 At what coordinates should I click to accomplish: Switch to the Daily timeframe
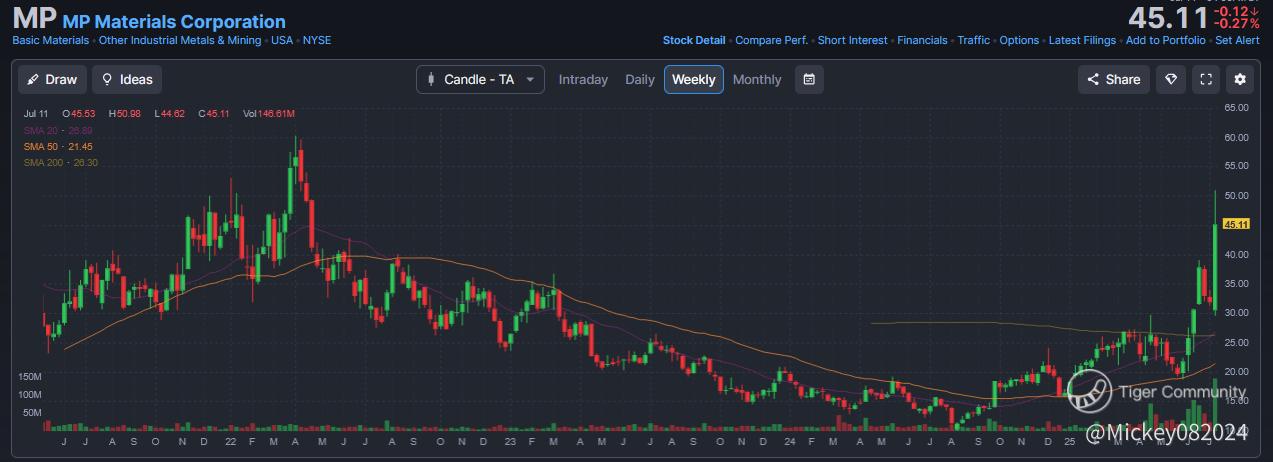click(640, 79)
